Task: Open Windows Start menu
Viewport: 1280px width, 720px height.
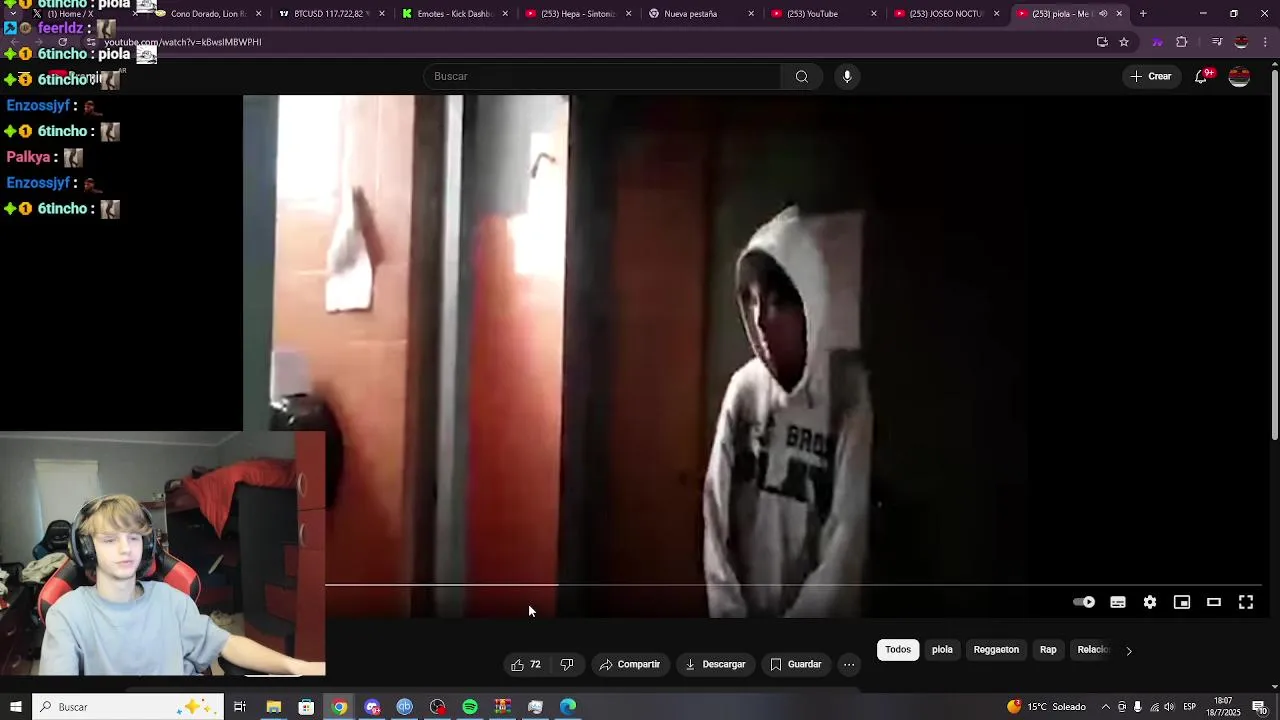Action: 15,707
